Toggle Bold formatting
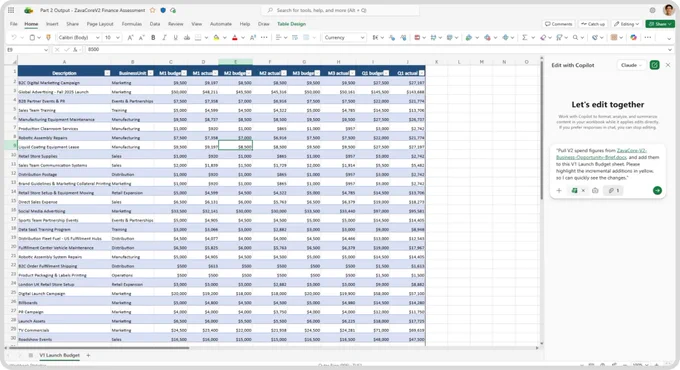 pos(153,38)
